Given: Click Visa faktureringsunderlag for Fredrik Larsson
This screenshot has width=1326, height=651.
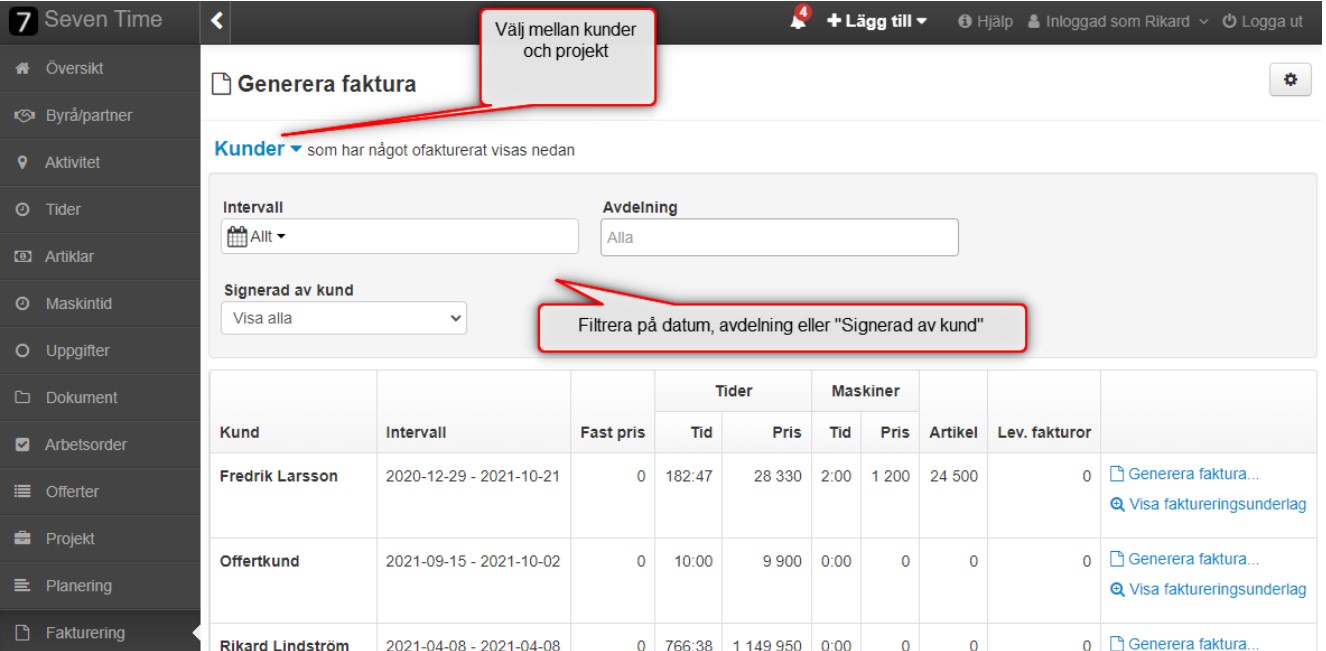Looking at the screenshot, I should pyautogui.click(x=1217, y=505).
